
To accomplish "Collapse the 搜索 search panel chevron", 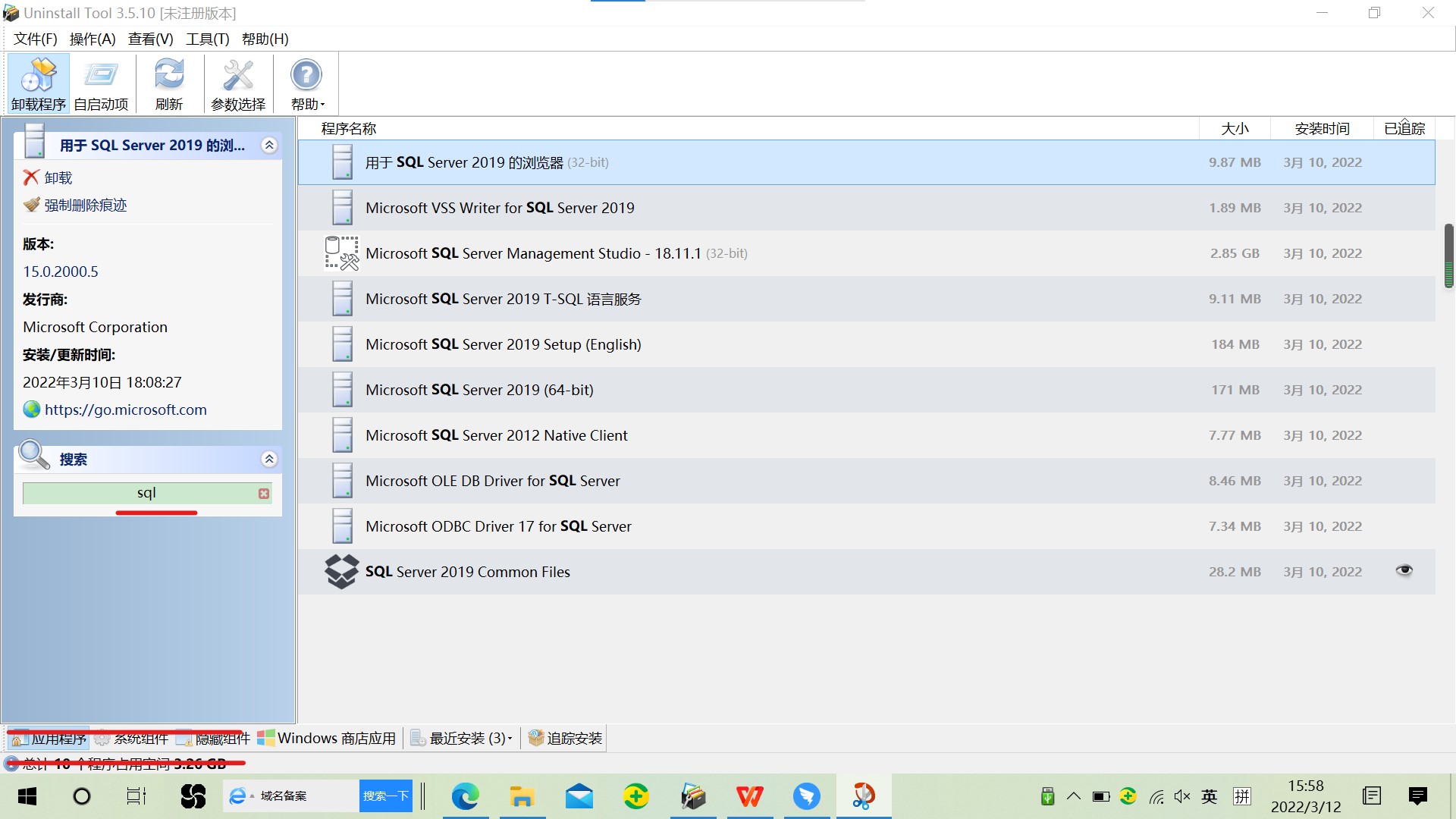I will click(269, 459).
